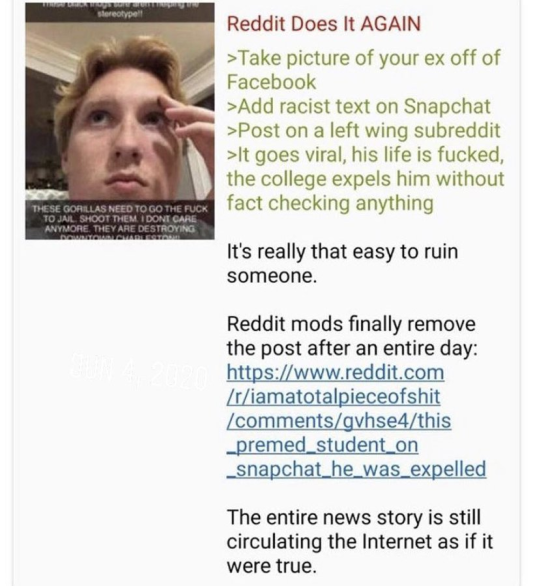Click the final words 'were true.'
The image size is (533, 586).
272,566
